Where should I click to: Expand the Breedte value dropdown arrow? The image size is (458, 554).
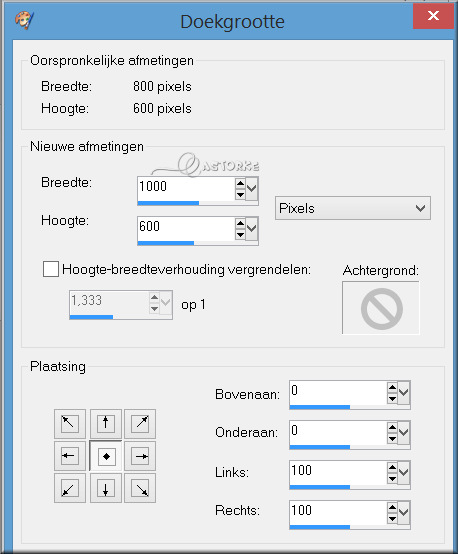[x=252, y=189]
